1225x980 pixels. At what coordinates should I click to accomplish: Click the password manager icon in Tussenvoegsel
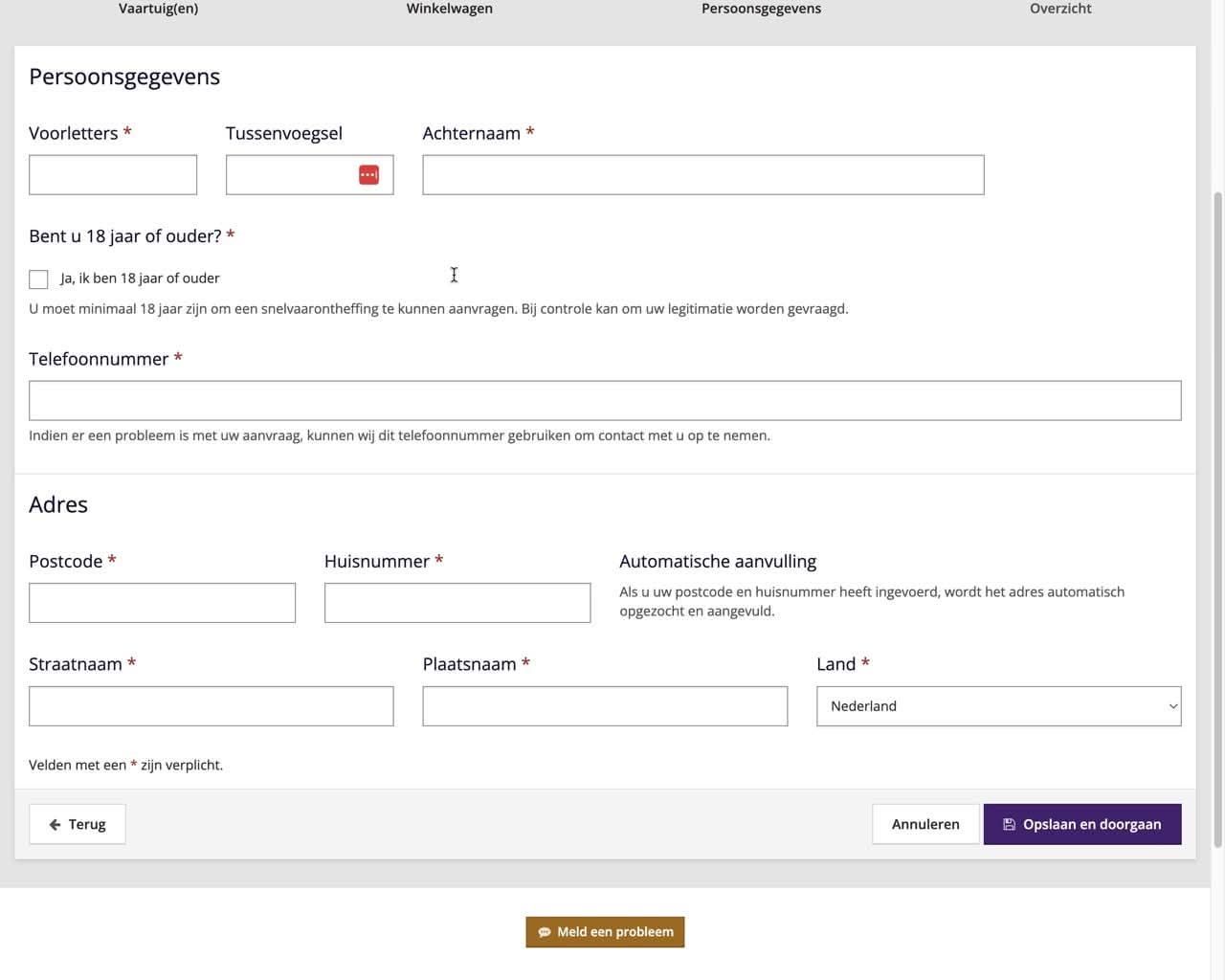368,175
